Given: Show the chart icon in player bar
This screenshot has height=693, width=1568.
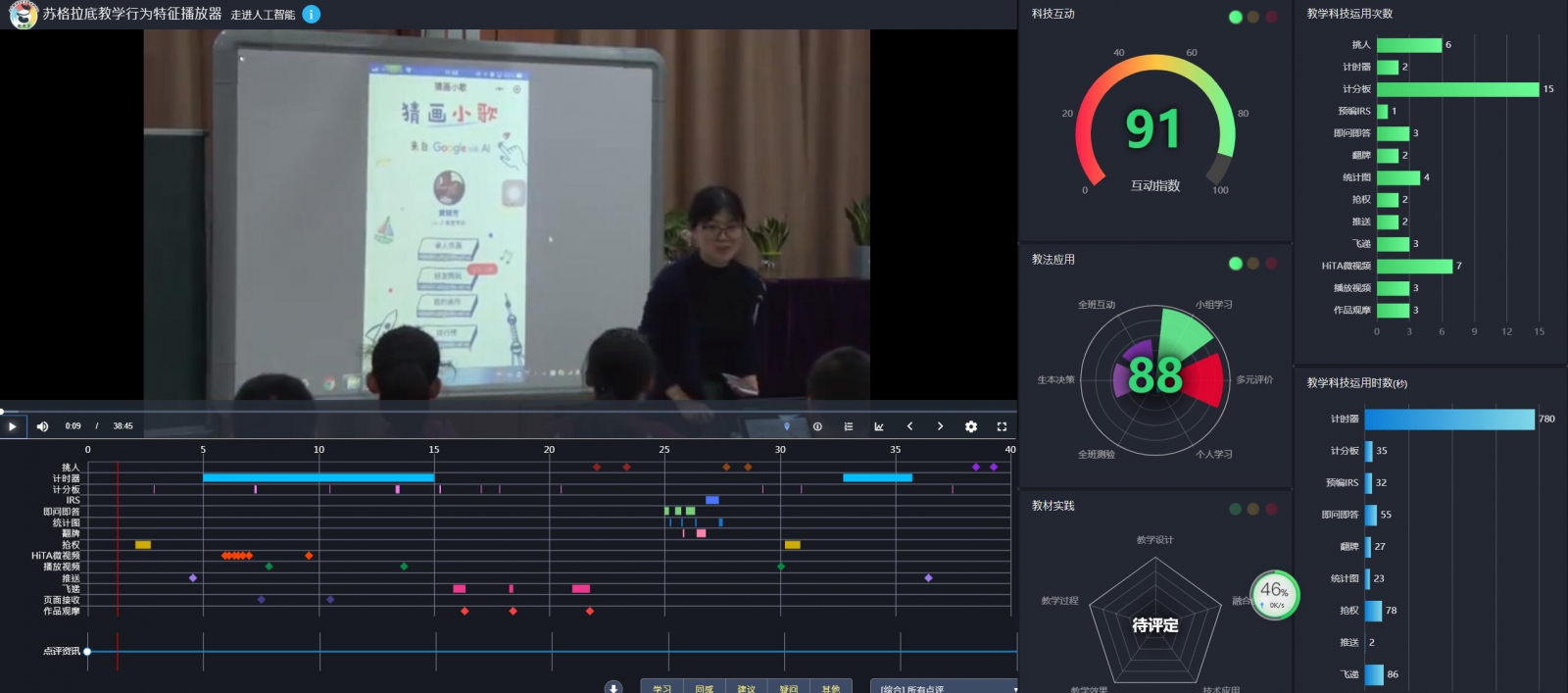Looking at the screenshot, I should [879, 426].
